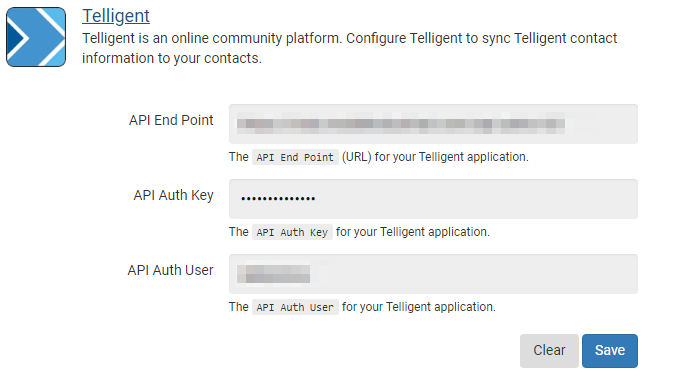Focus the API Auth Key password field
The width and height of the screenshot is (674, 384).
tap(433, 199)
